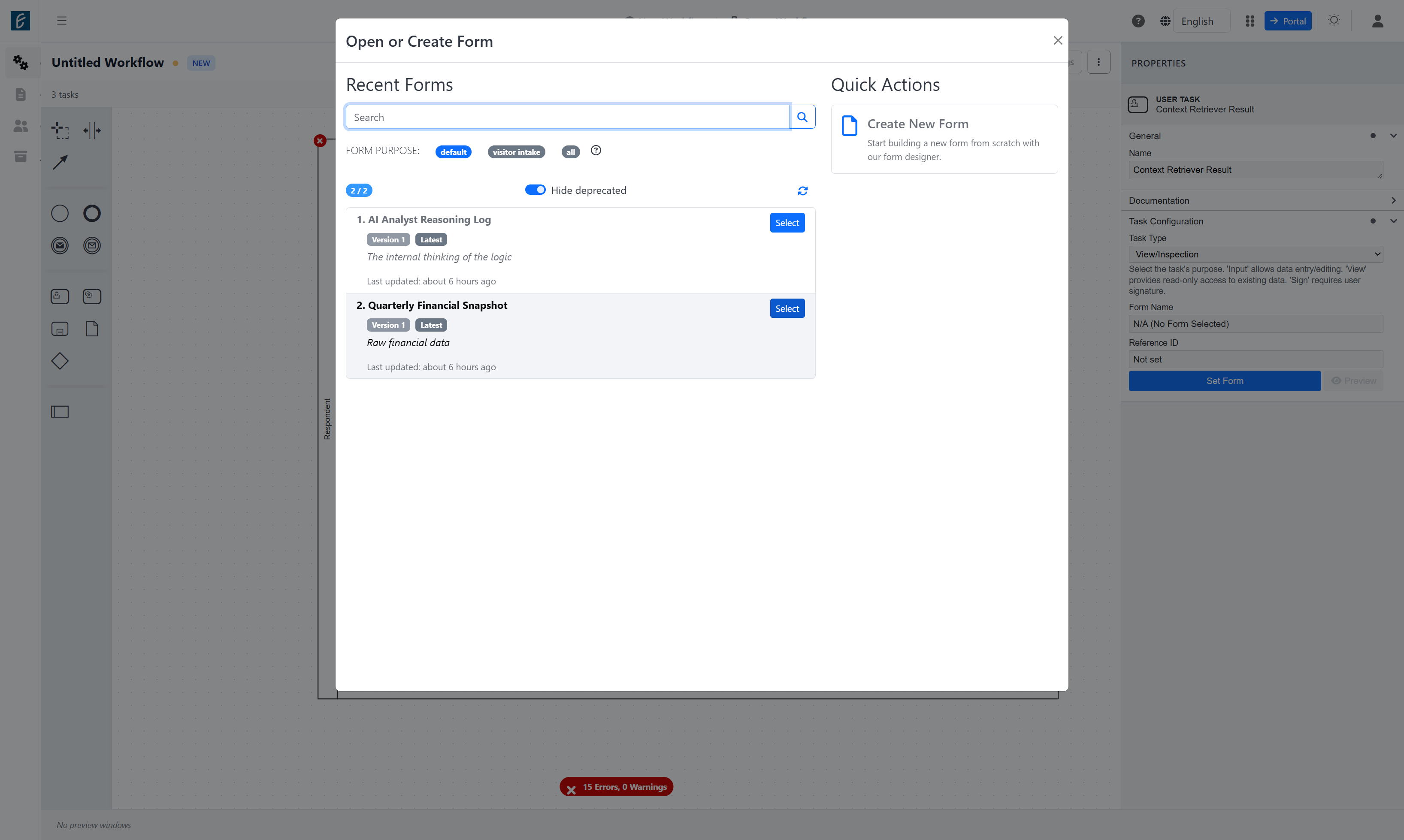Click the 15 Errors, 0 Warnings badge
Viewport: 1404px width, 840px height.
click(617, 787)
